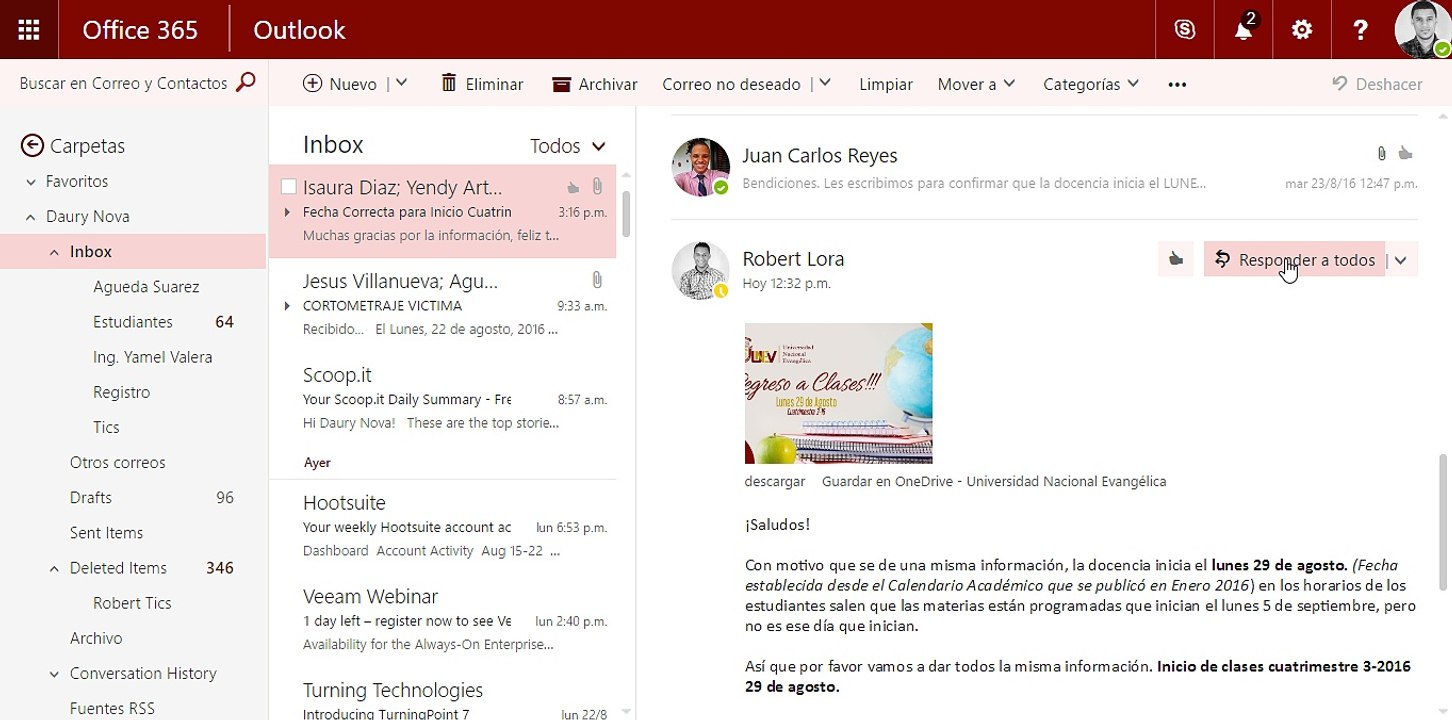Open the Scoop.it Daily Summary email
1452x720 pixels.
coord(442,399)
